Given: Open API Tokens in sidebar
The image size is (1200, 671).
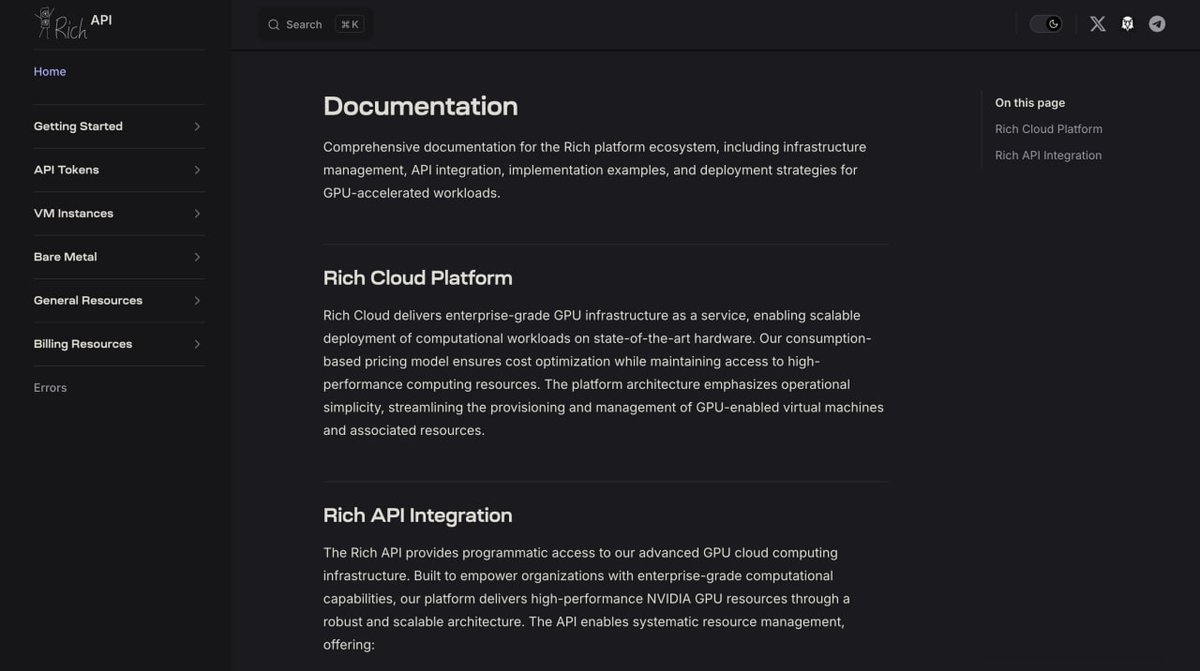Looking at the screenshot, I should tap(66, 170).
